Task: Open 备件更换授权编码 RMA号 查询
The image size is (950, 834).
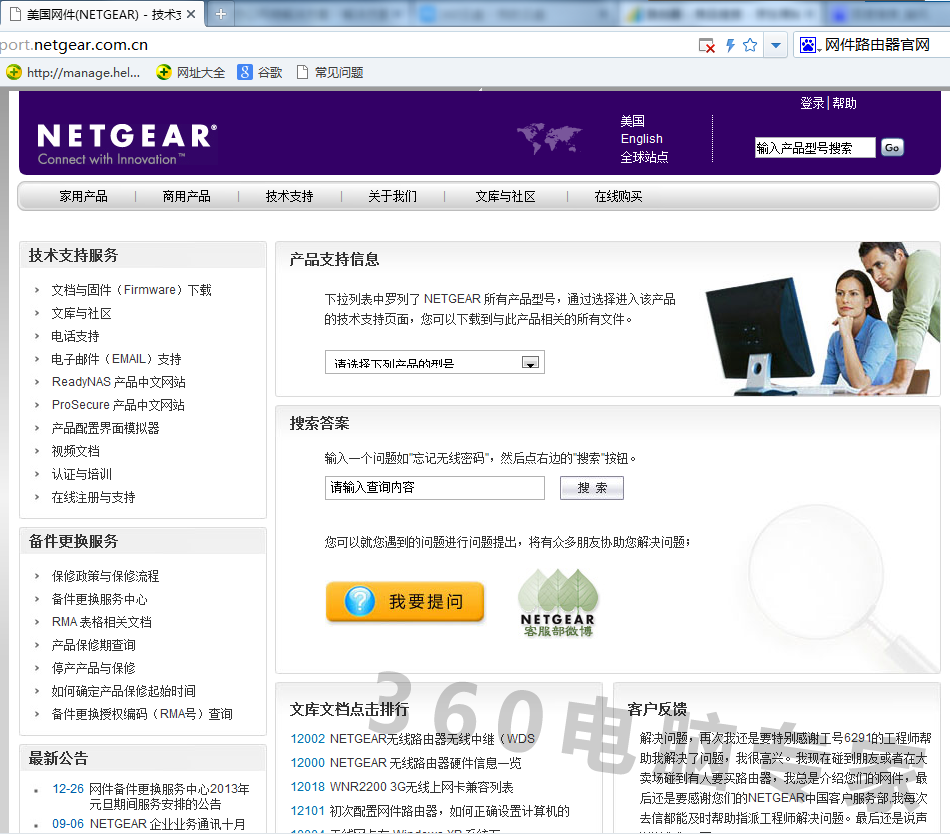Action: (x=142, y=714)
